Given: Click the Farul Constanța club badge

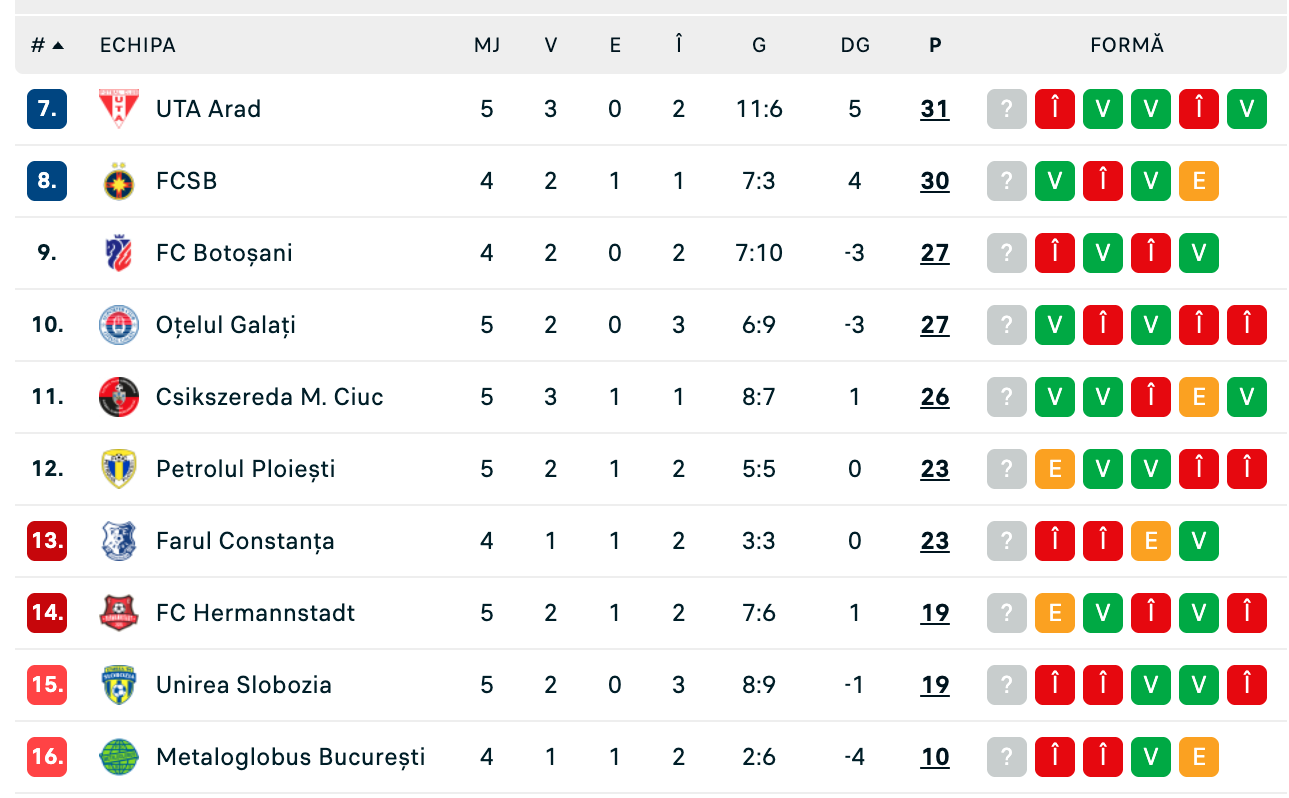Looking at the screenshot, I should 119,541.
